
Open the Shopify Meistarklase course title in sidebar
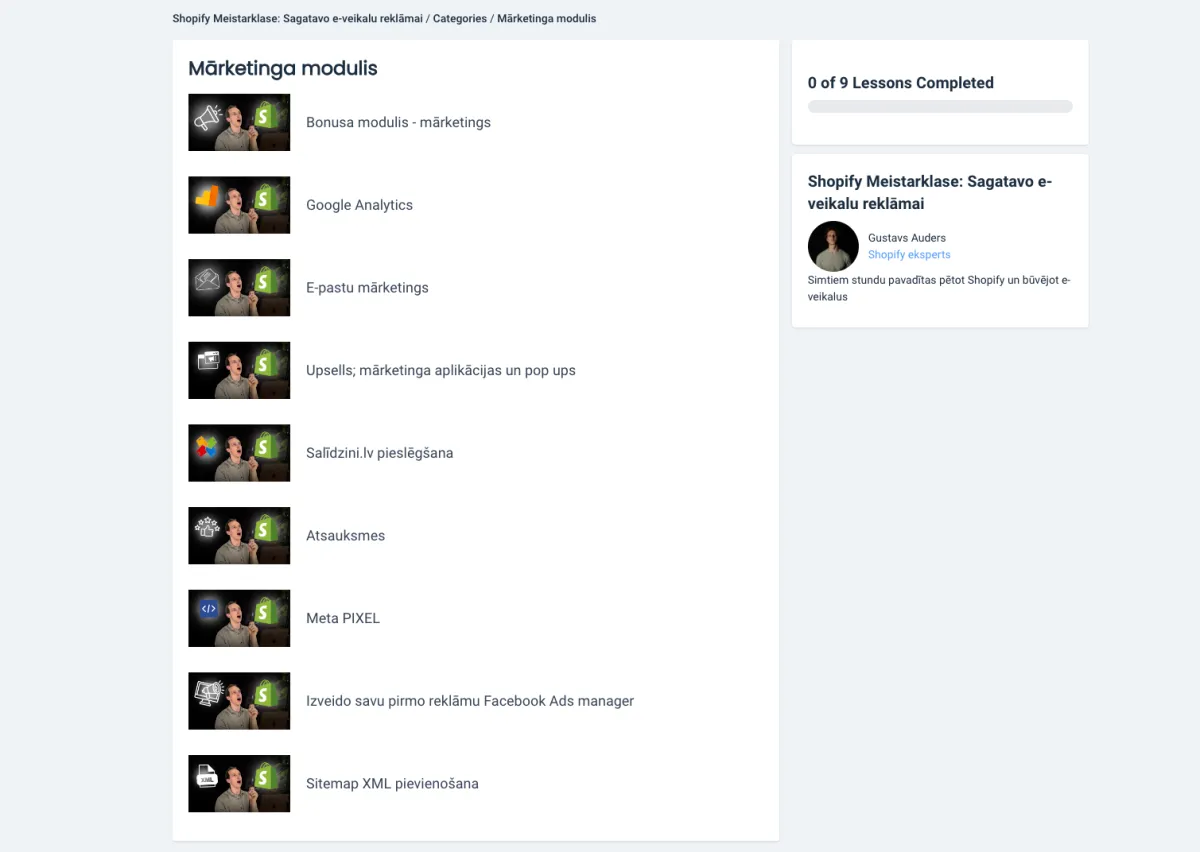pyautogui.click(x=930, y=192)
